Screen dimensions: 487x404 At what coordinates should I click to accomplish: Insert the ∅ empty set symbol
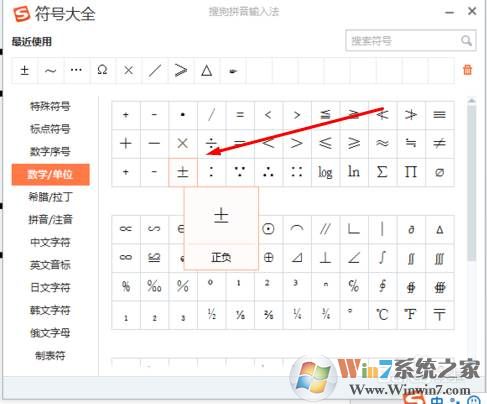pos(439,172)
